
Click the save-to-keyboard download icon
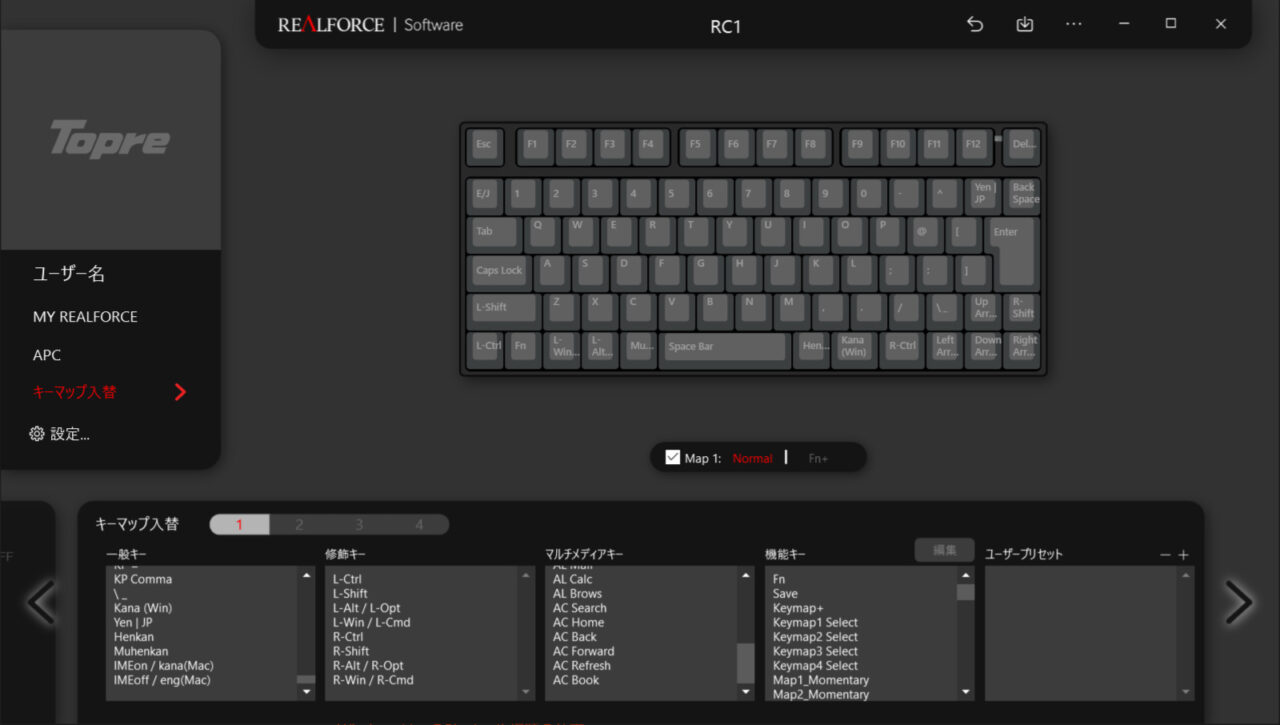(x=1024, y=24)
